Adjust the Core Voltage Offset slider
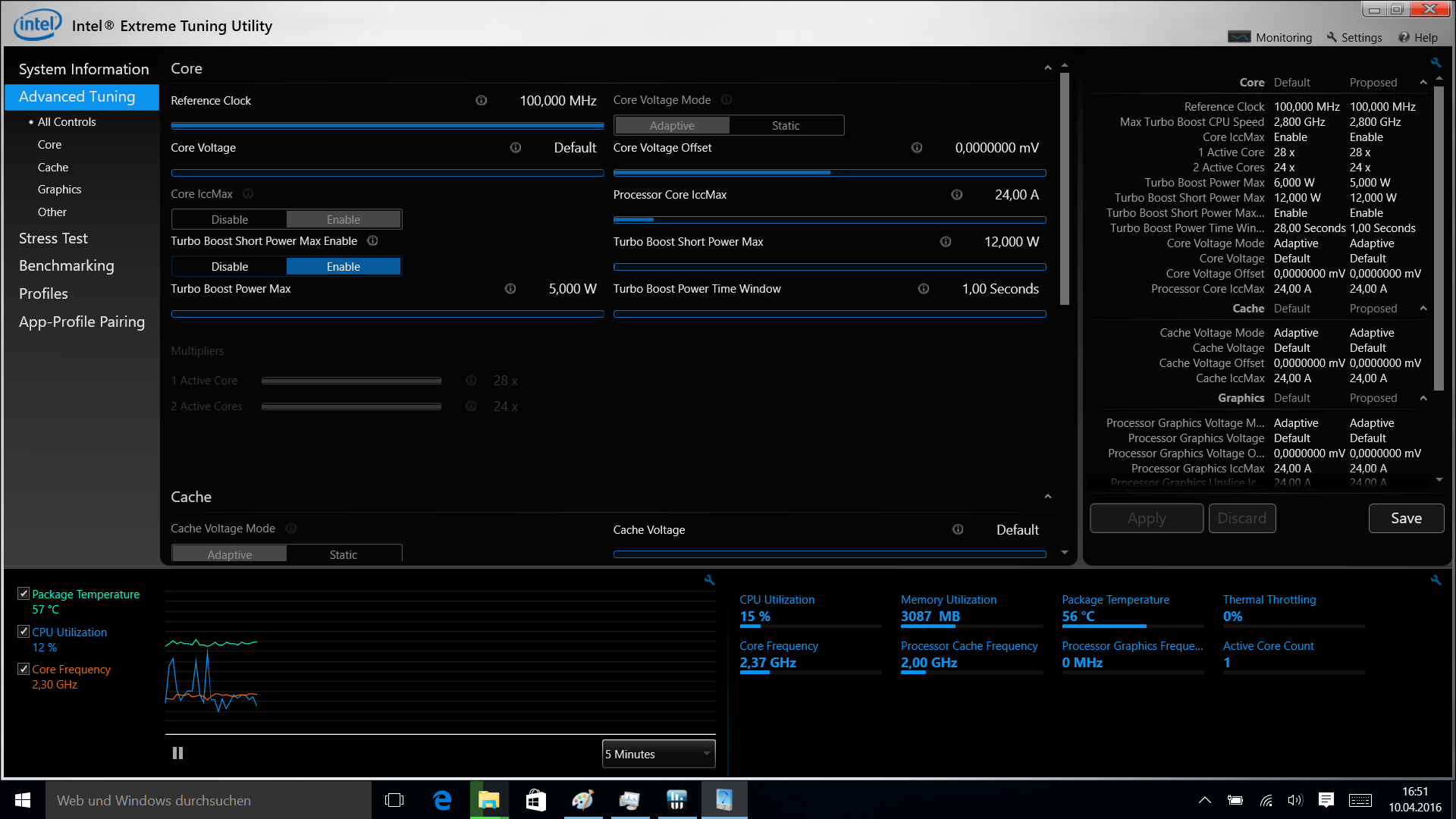 point(830,173)
